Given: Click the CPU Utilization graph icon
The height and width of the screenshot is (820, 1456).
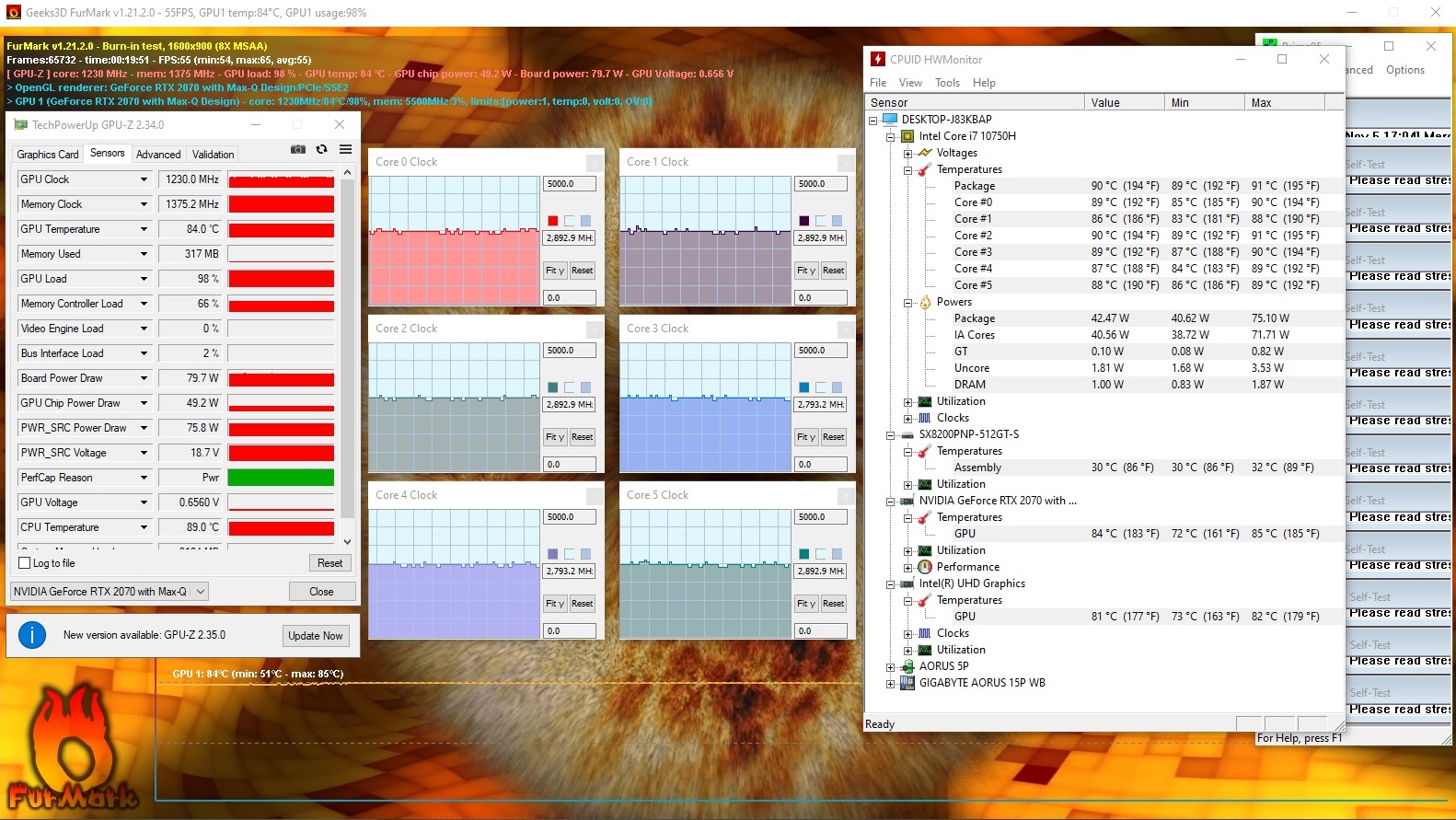Looking at the screenshot, I should [925, 401].
